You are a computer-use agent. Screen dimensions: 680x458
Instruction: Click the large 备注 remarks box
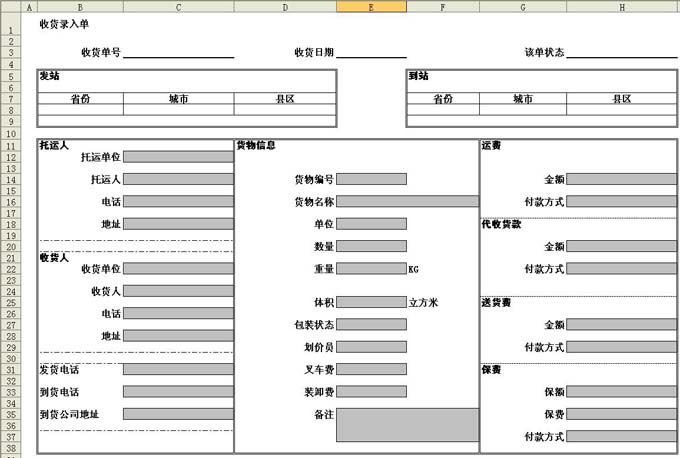click(407, 425)
